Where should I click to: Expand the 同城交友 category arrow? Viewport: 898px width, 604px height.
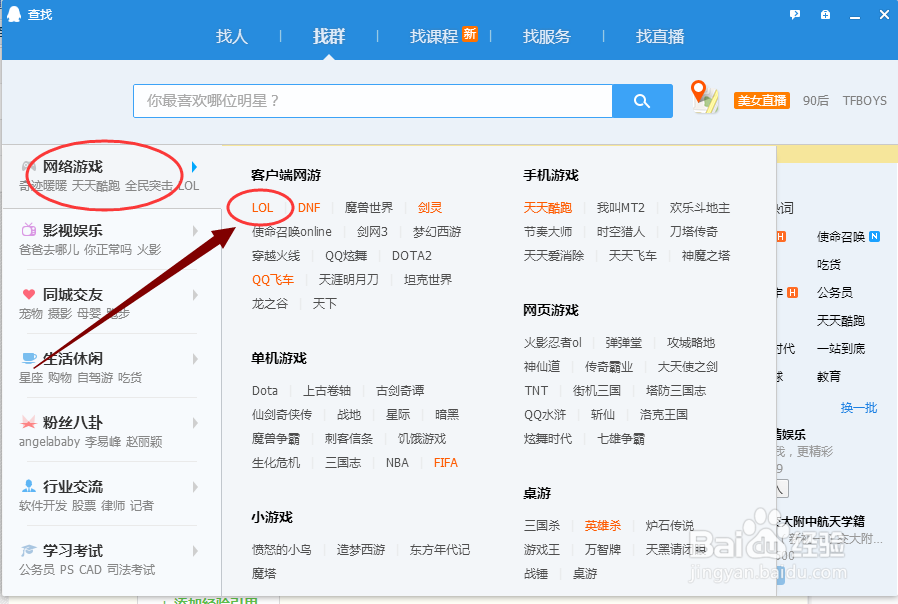[x=195, y=295]
